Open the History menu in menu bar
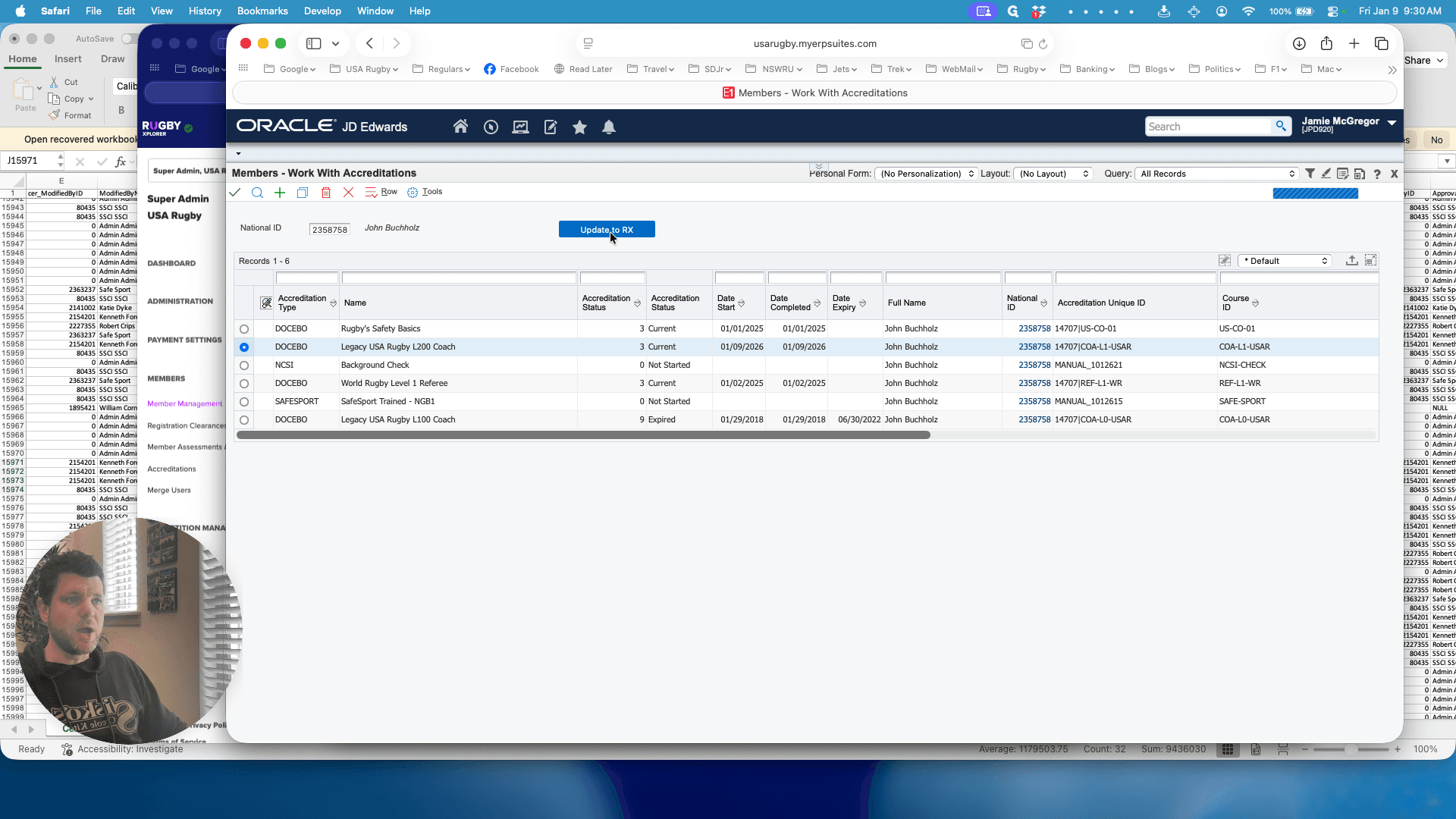This screenshot has height=819, width=1456. (x=205, y=11)
